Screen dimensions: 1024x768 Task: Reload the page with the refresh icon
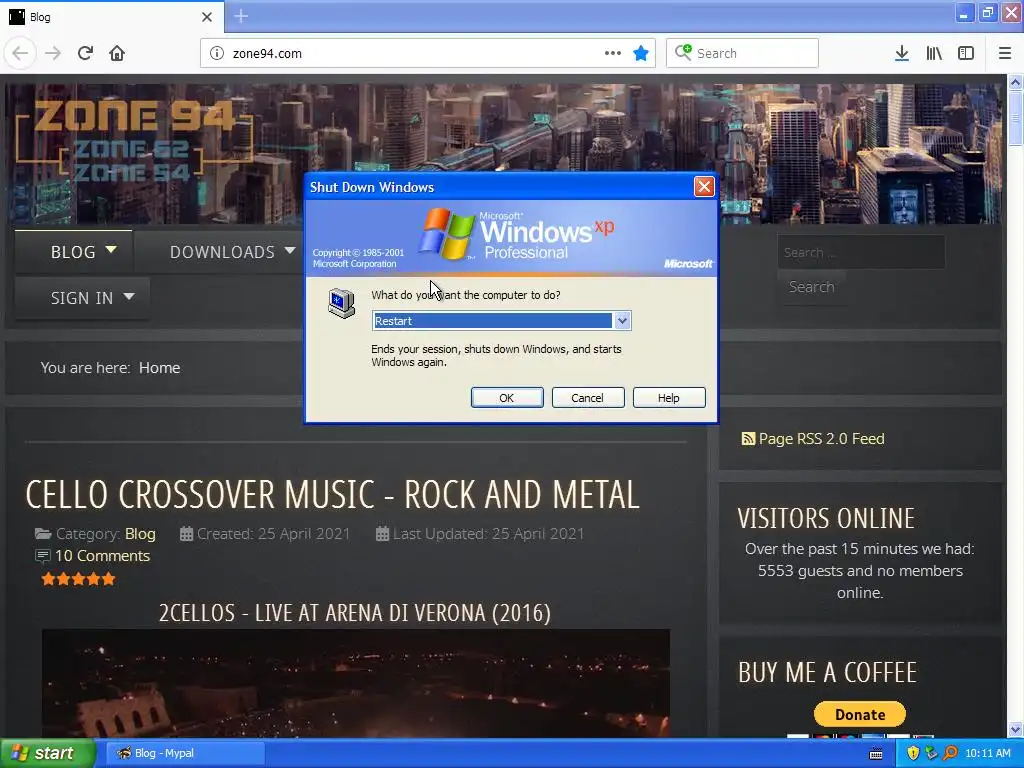point(85,53)
